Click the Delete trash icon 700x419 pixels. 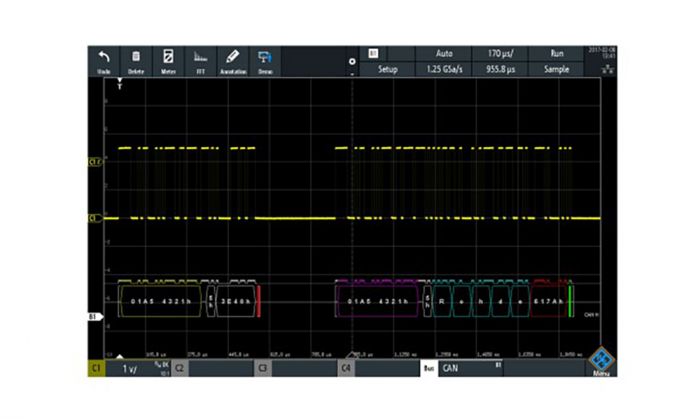(135, 61)
